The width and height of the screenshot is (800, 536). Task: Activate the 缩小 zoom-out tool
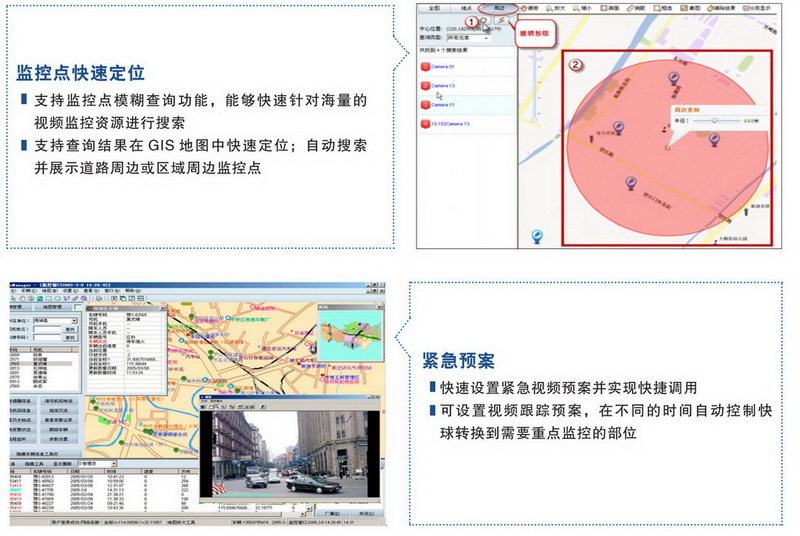[582, 8]
